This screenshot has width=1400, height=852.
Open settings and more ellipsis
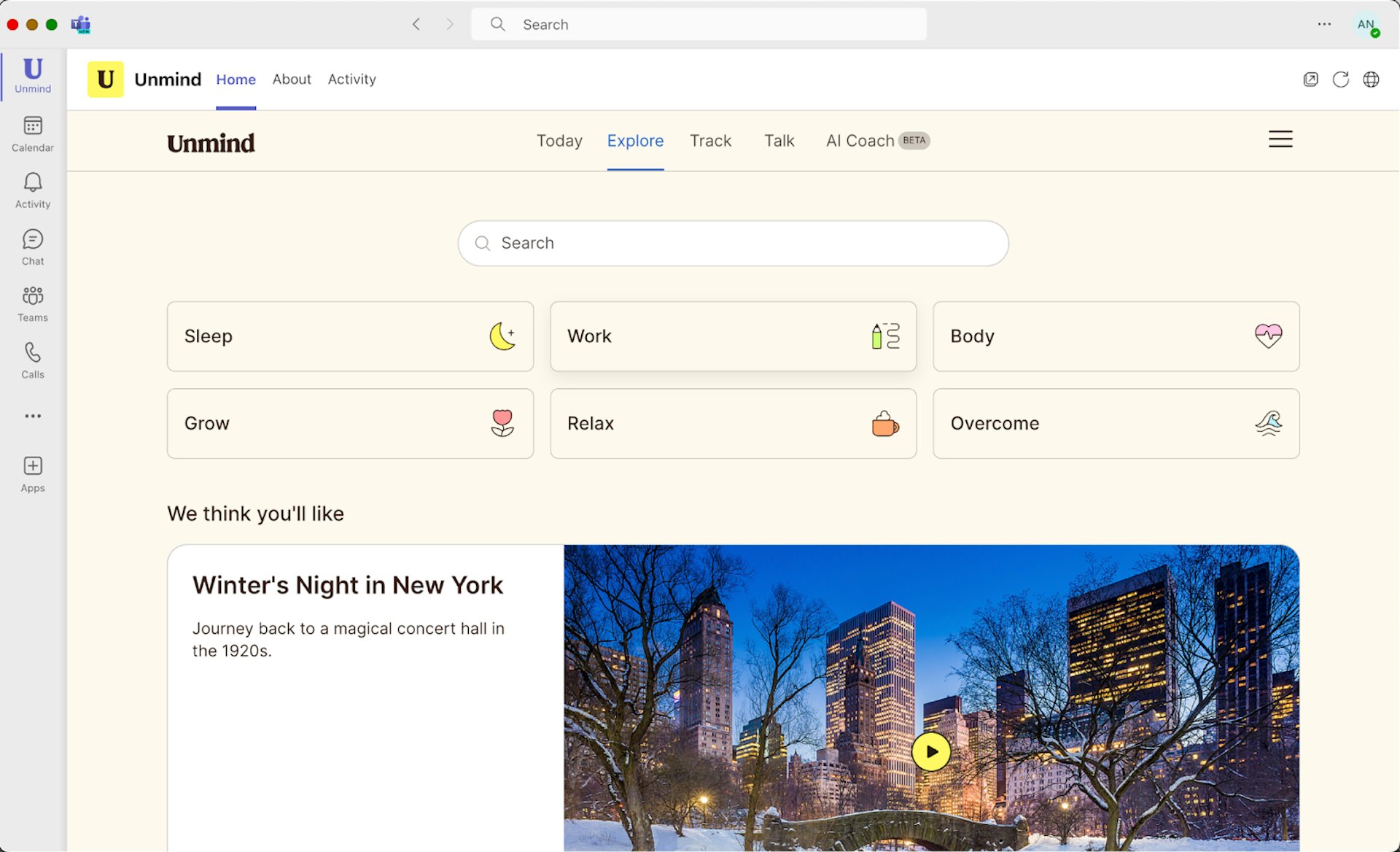(1324, 24)
